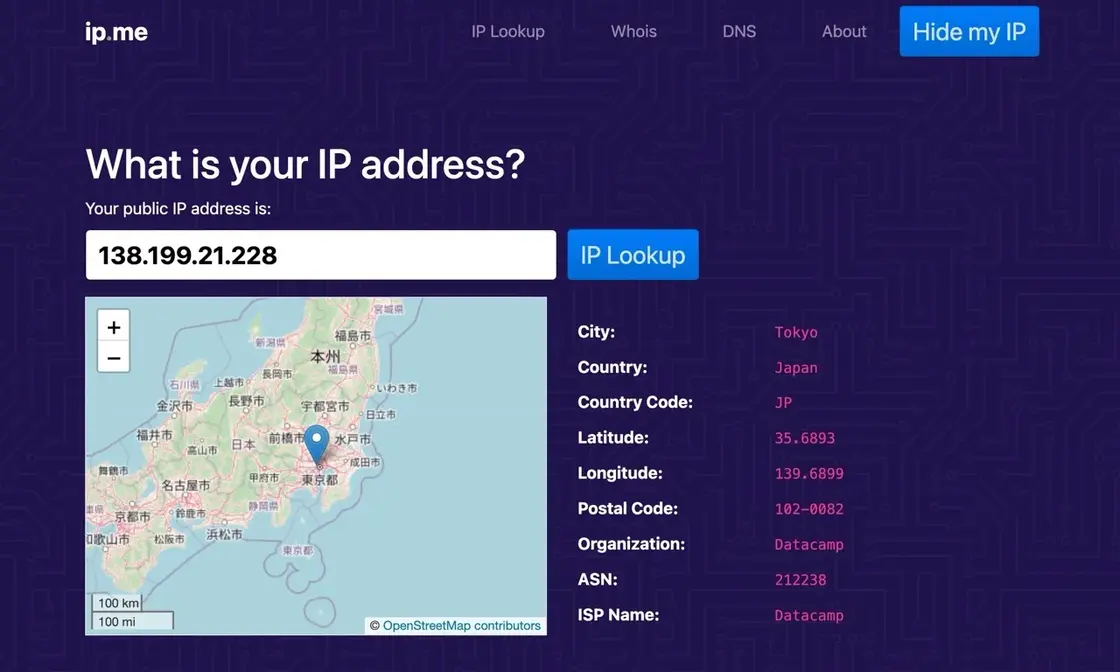Click the 水戸市 label on the map
Viewport: 1120px width, 672px height.
pos(353,439)
